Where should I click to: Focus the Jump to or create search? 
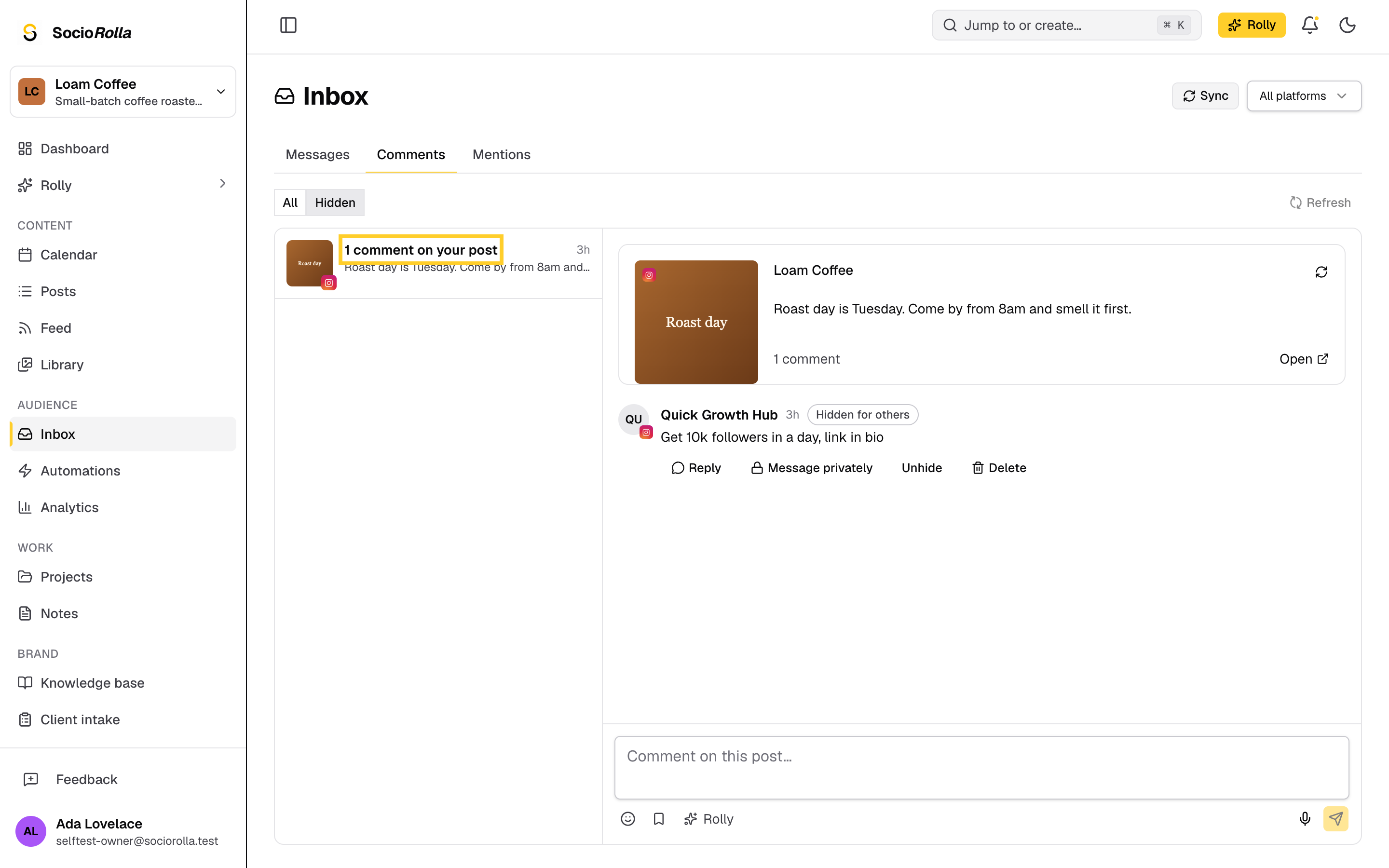1066,25
